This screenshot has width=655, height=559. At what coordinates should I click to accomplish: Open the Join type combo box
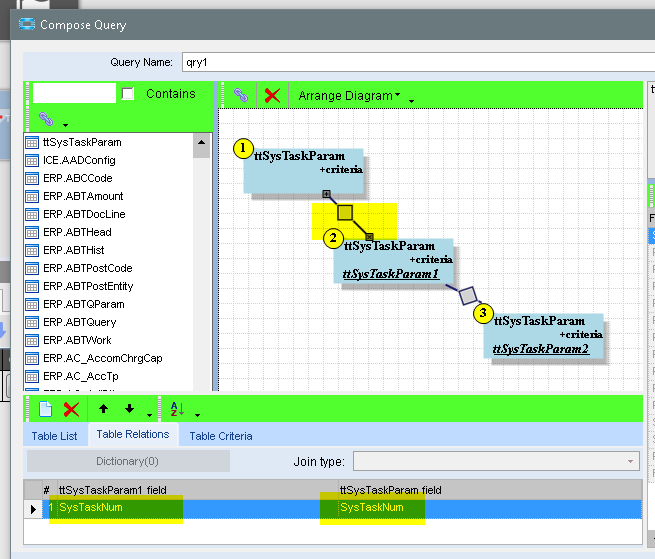[x=496, y=461]
